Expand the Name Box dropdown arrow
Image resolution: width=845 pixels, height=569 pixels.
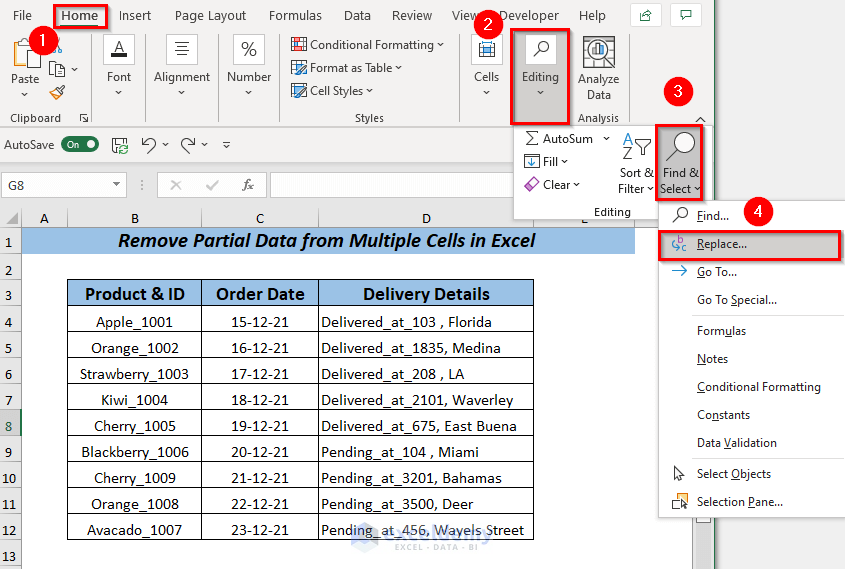[x=118, y=185]
